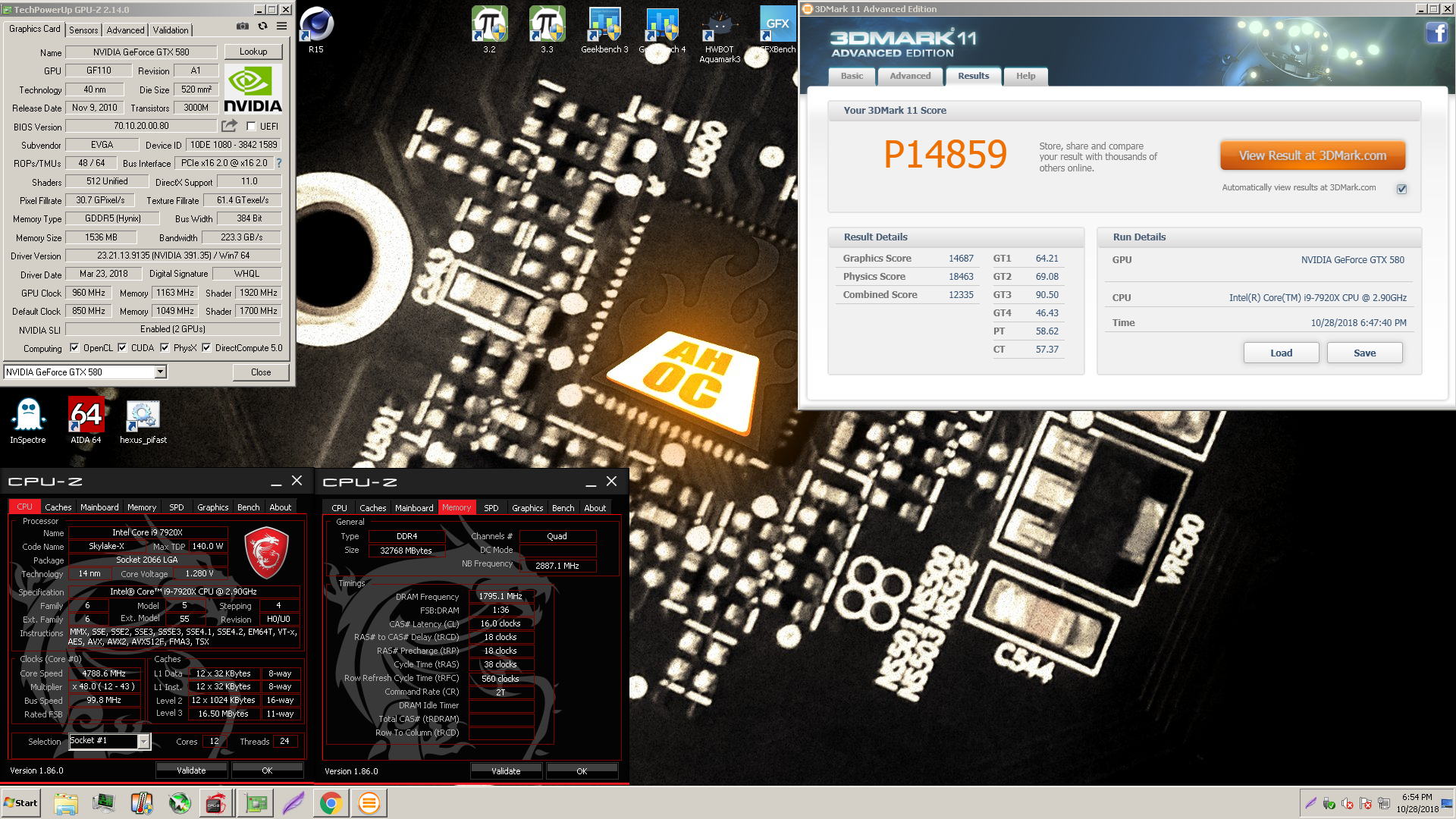The width and height of the screenshot is (1456, 819).
Task: Open the Basic tab in 3DMark 11
Action: (x=852, y=76)
